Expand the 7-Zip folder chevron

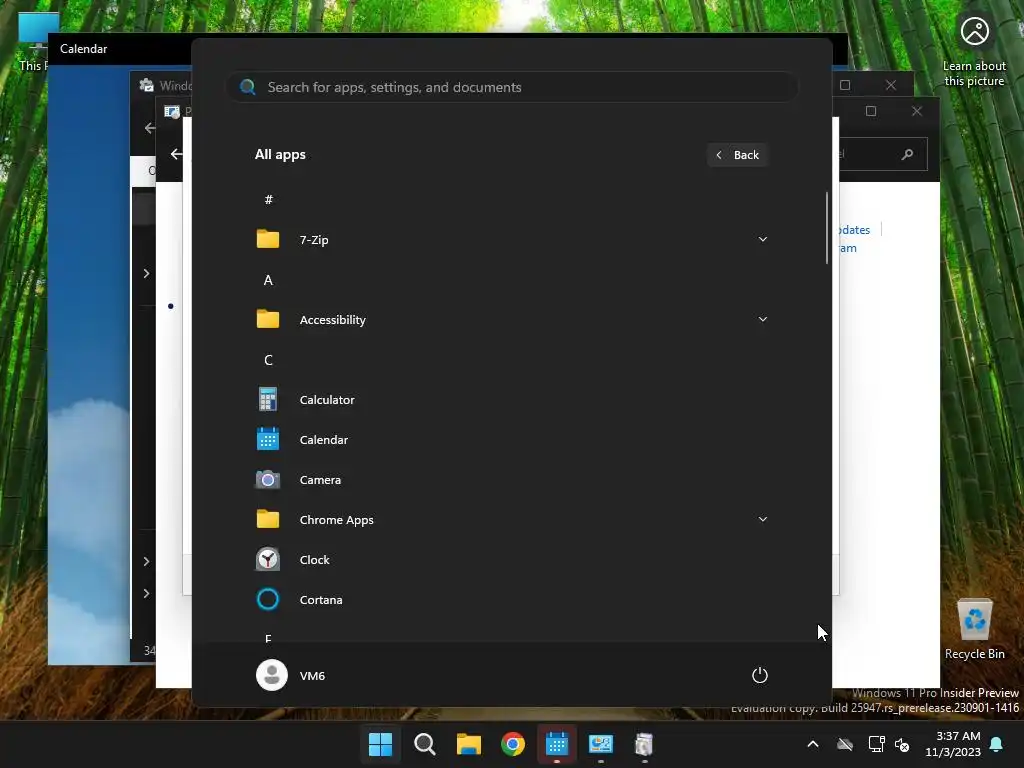pos(762,239)
